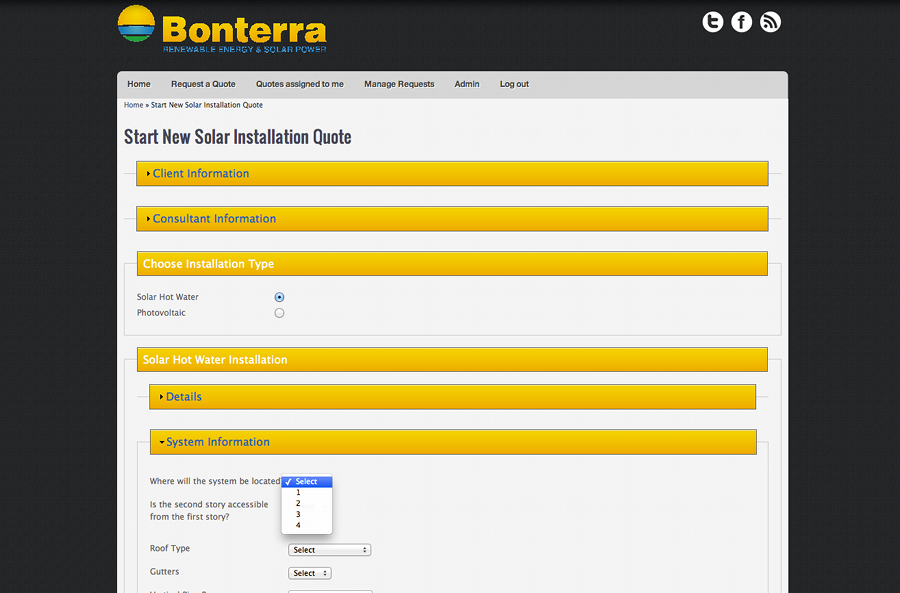900x593 pixels.
Task: Choose option 3 in the open dropdown
Action: (x=307, y=514)
